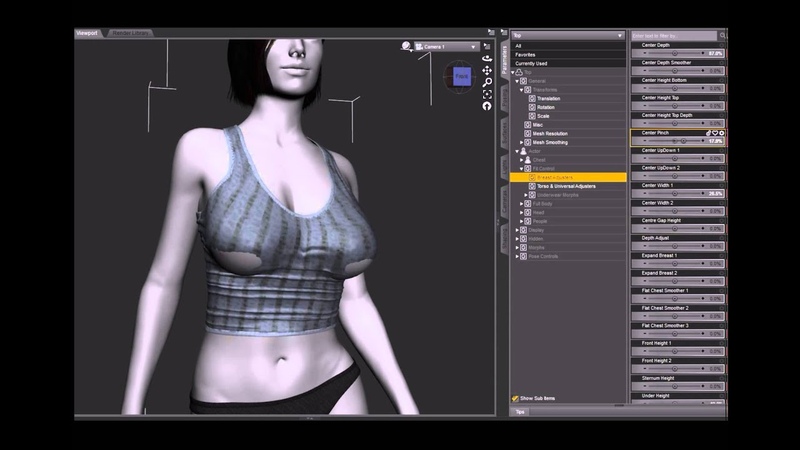Click the Center Width 1 slider
Screen dimensions: 800x450
[x=678, y=193]
